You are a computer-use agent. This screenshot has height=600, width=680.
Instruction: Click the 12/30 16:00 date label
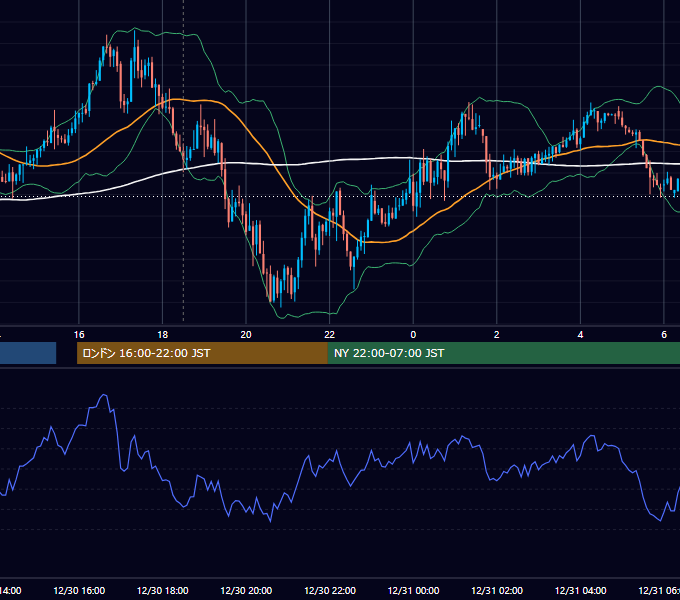coord(79,590)
